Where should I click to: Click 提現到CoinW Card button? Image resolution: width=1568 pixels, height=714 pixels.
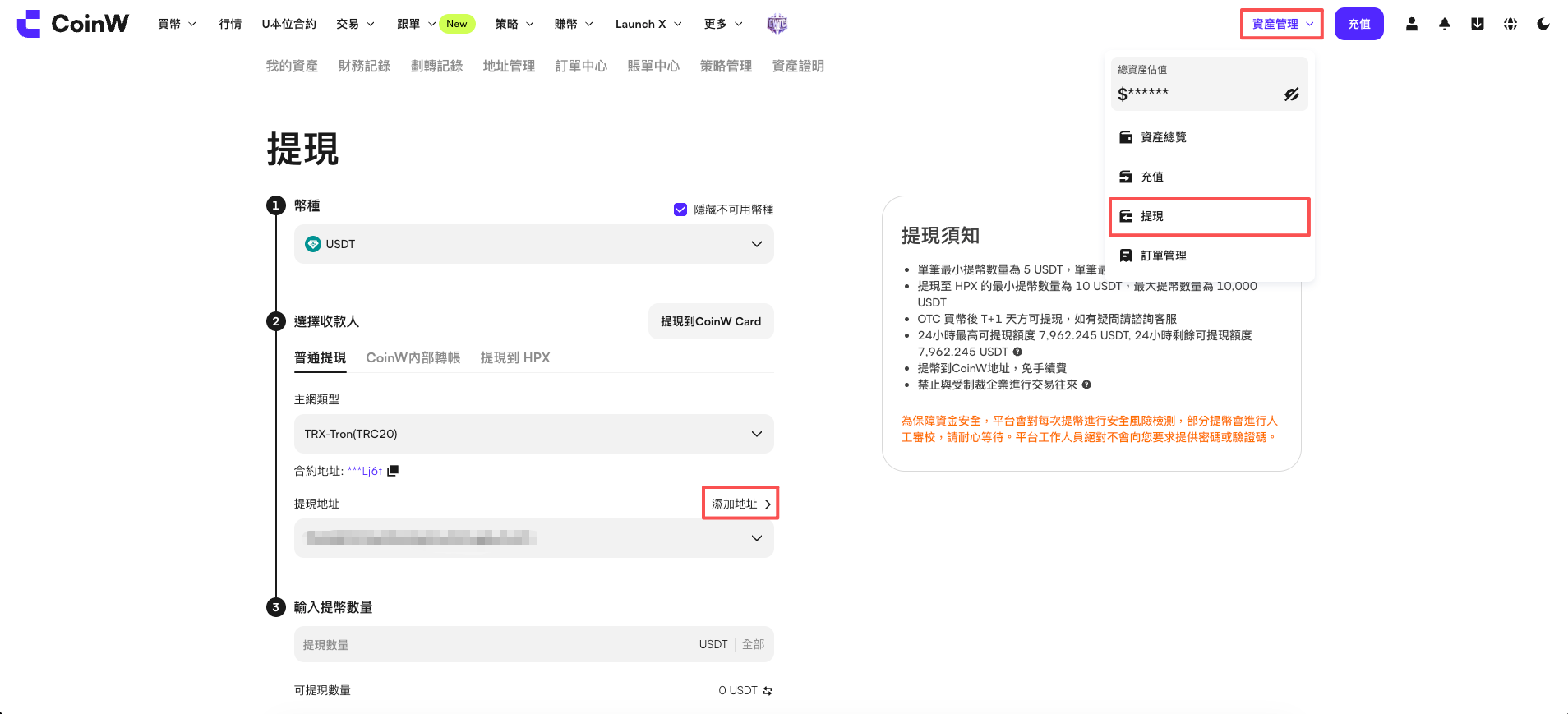pyautogui.click(x=711, y=321)
